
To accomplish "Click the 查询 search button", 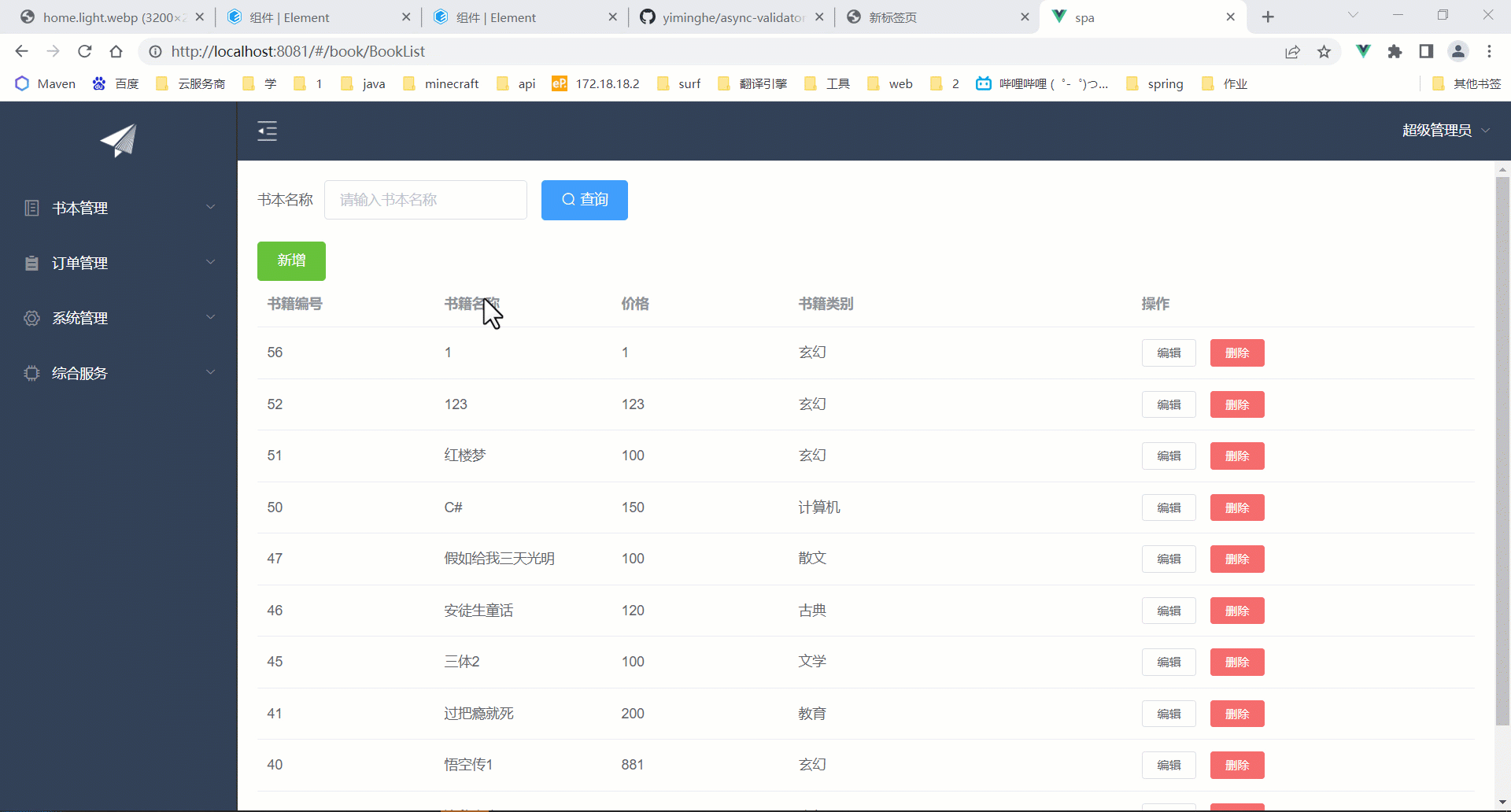I will 585,200.
